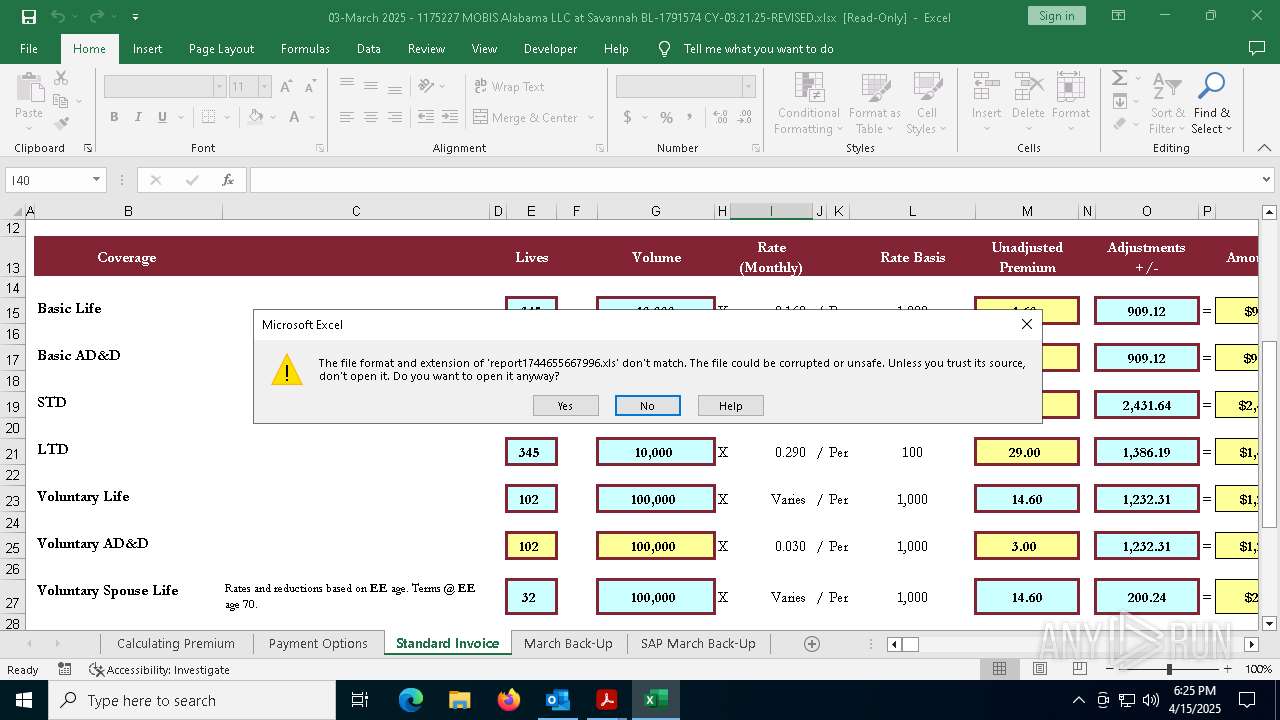This screenshot has height=720, width=1280.
Task: Toggle Underline formatting
Action: pyautogui.click(x=162, y=117)
